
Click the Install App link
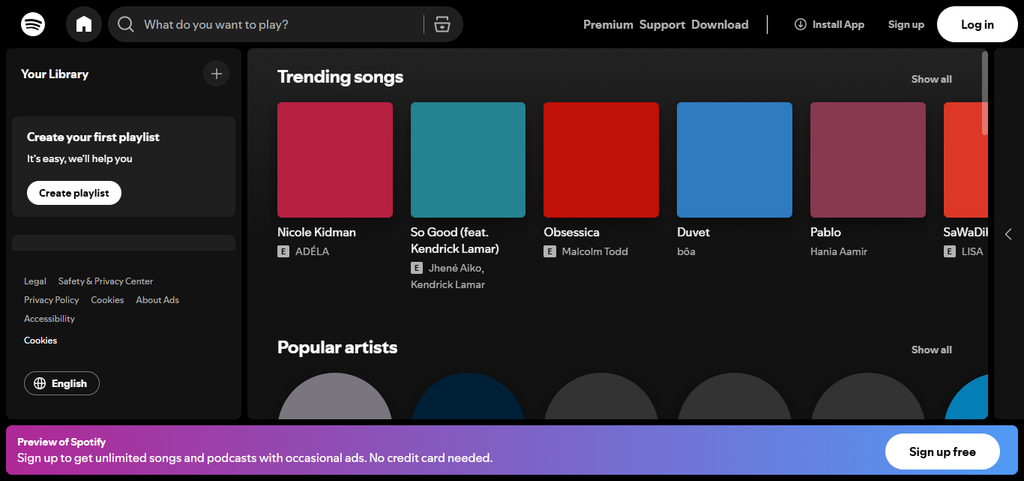point(829,25)
